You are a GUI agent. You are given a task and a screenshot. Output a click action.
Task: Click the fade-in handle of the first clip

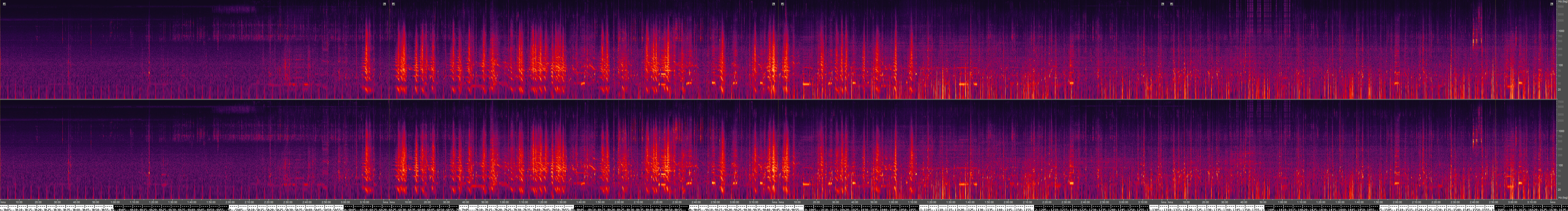4,4
